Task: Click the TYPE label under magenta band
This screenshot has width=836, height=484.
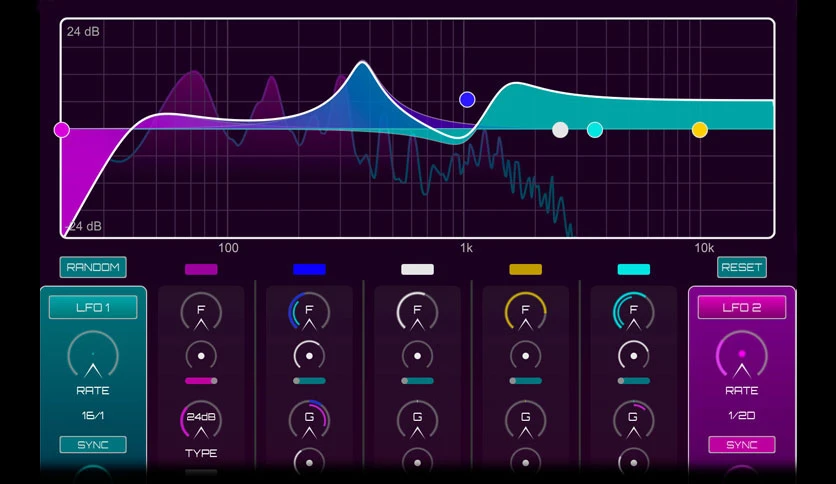Action: point(201,453)
